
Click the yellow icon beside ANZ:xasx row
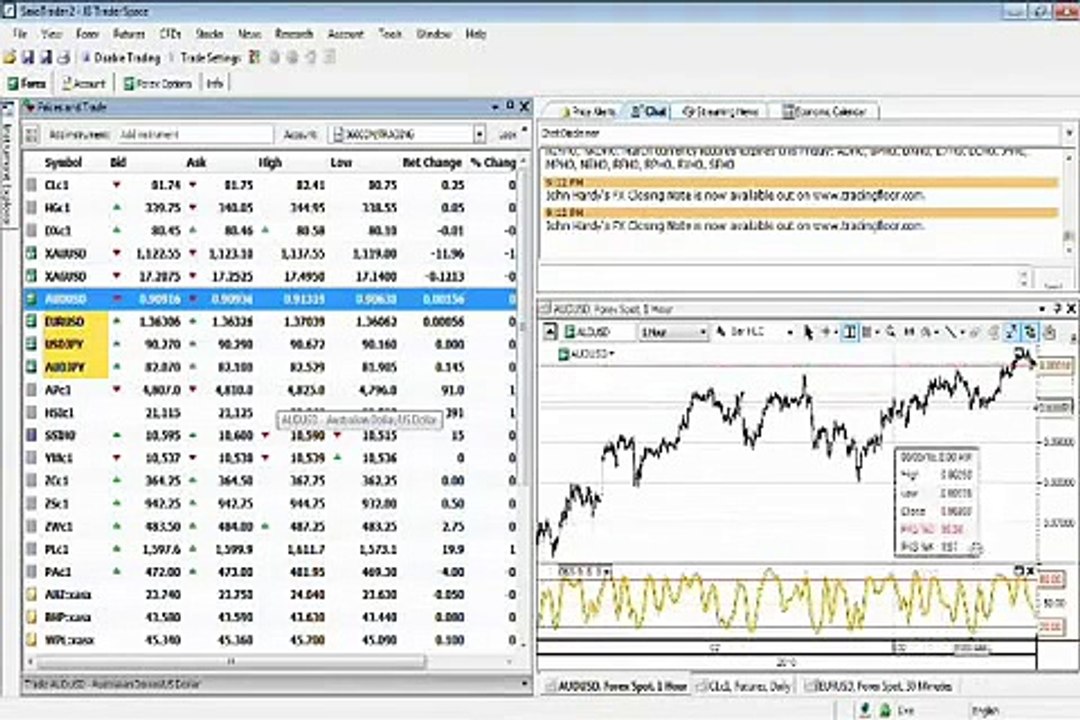(x=31, y=595)
